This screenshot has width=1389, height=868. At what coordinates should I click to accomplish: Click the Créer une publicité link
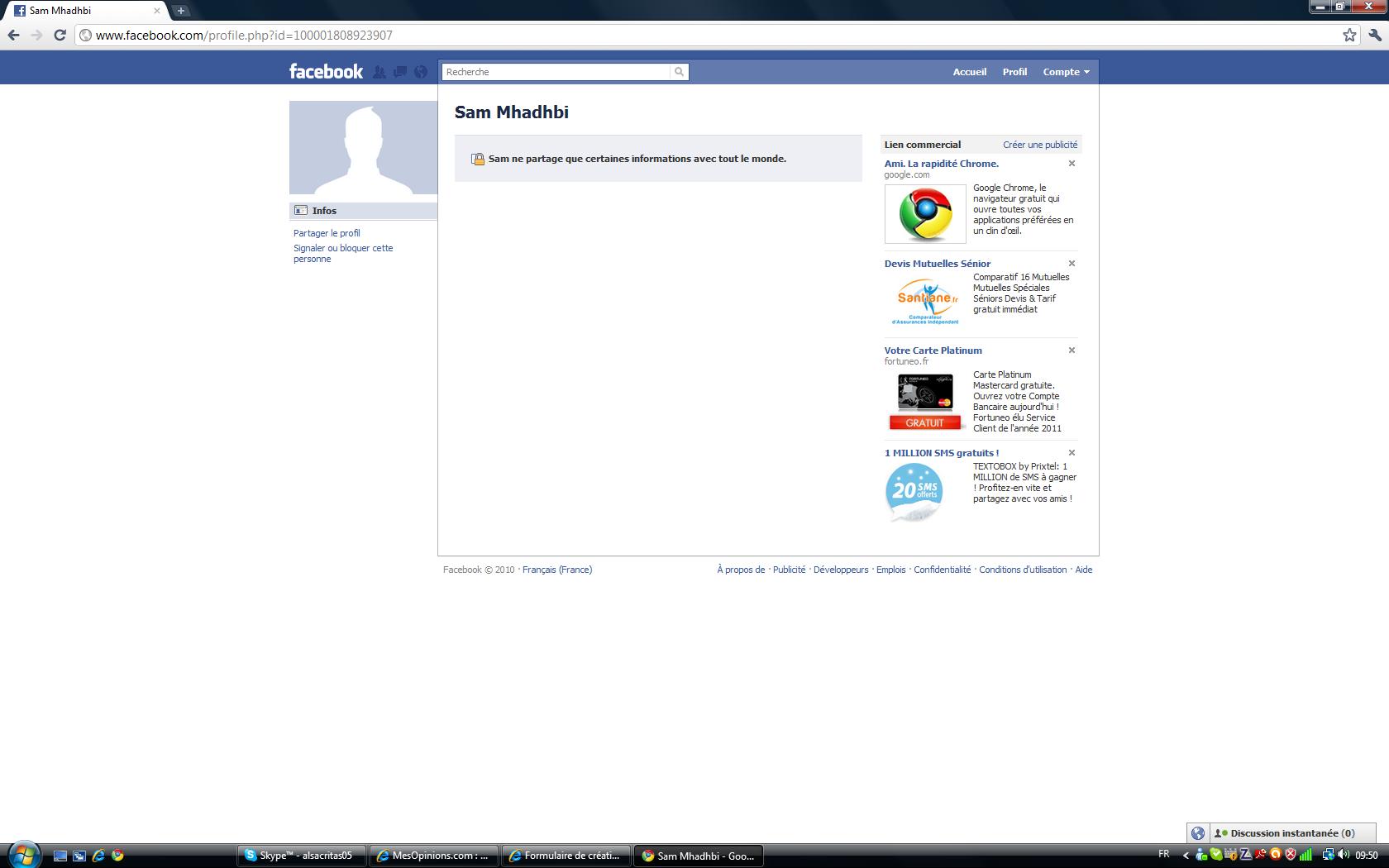(1039, 144)
